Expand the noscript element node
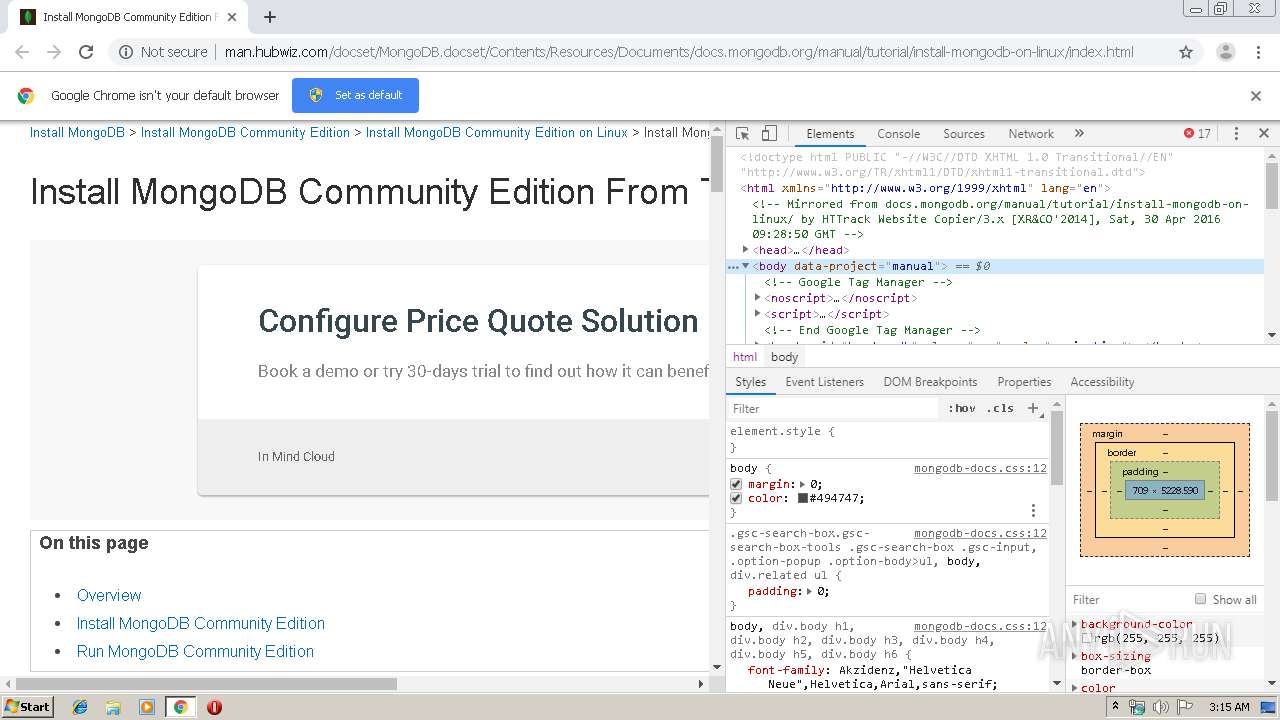This screenshot has height=720, width=1280. click(758, 298)
